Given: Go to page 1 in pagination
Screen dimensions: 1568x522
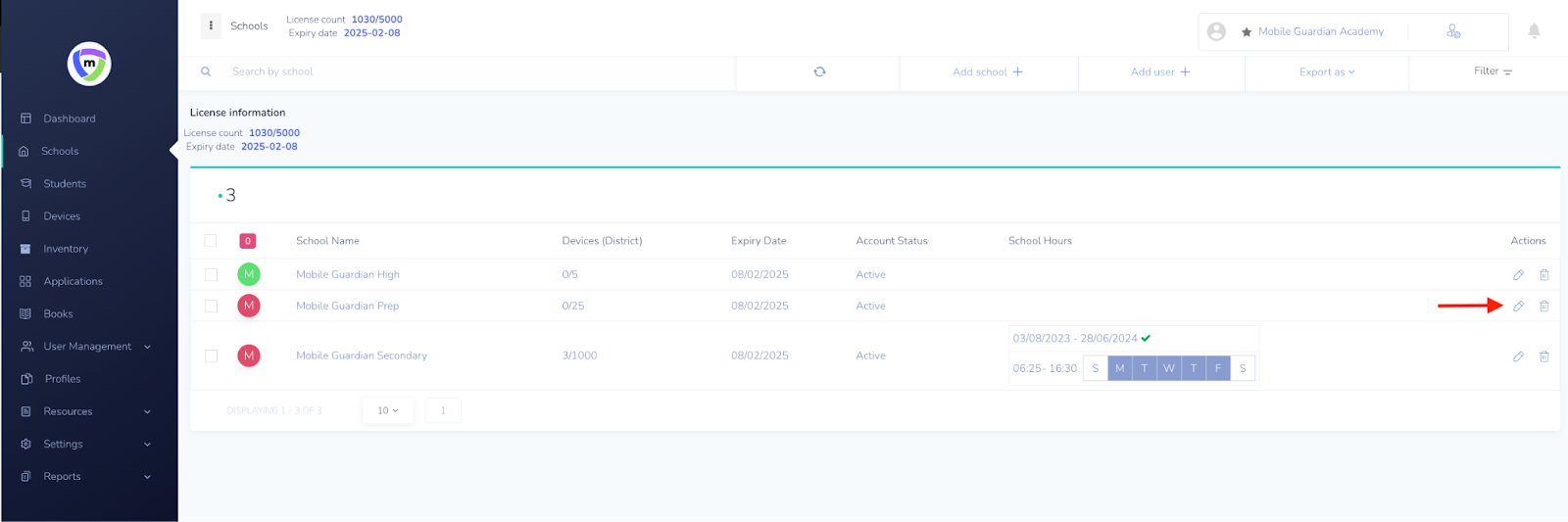Looking at the screenshot, I should [x=443, y=410].
